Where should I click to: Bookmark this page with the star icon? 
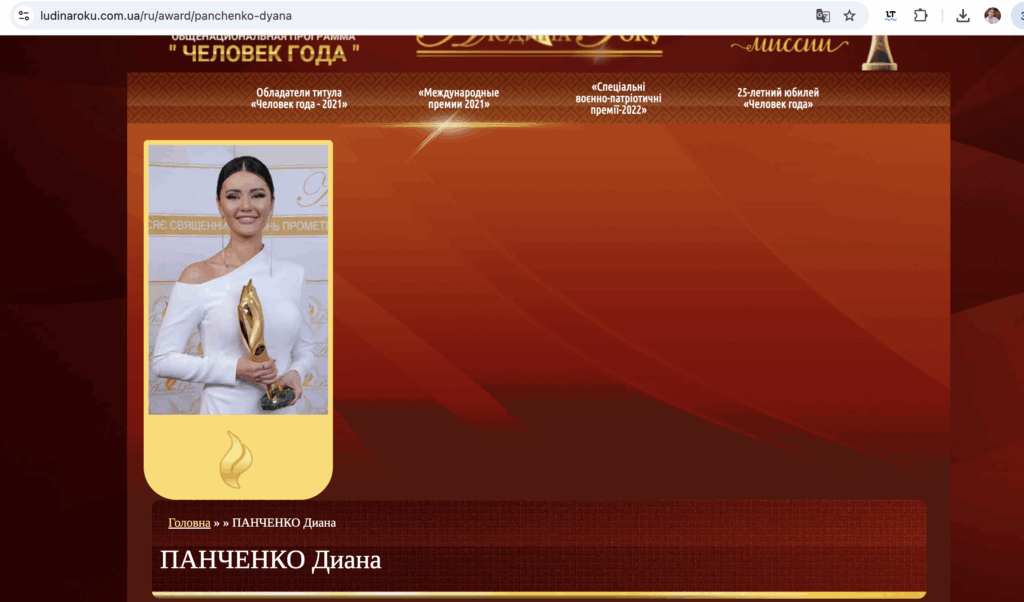click(x=849, y=16)
